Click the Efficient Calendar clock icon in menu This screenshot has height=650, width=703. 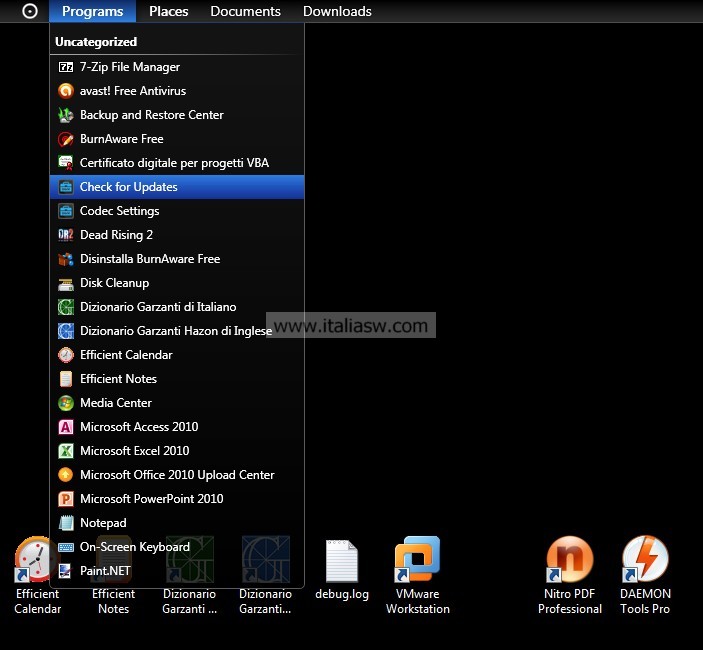(66, 355)
